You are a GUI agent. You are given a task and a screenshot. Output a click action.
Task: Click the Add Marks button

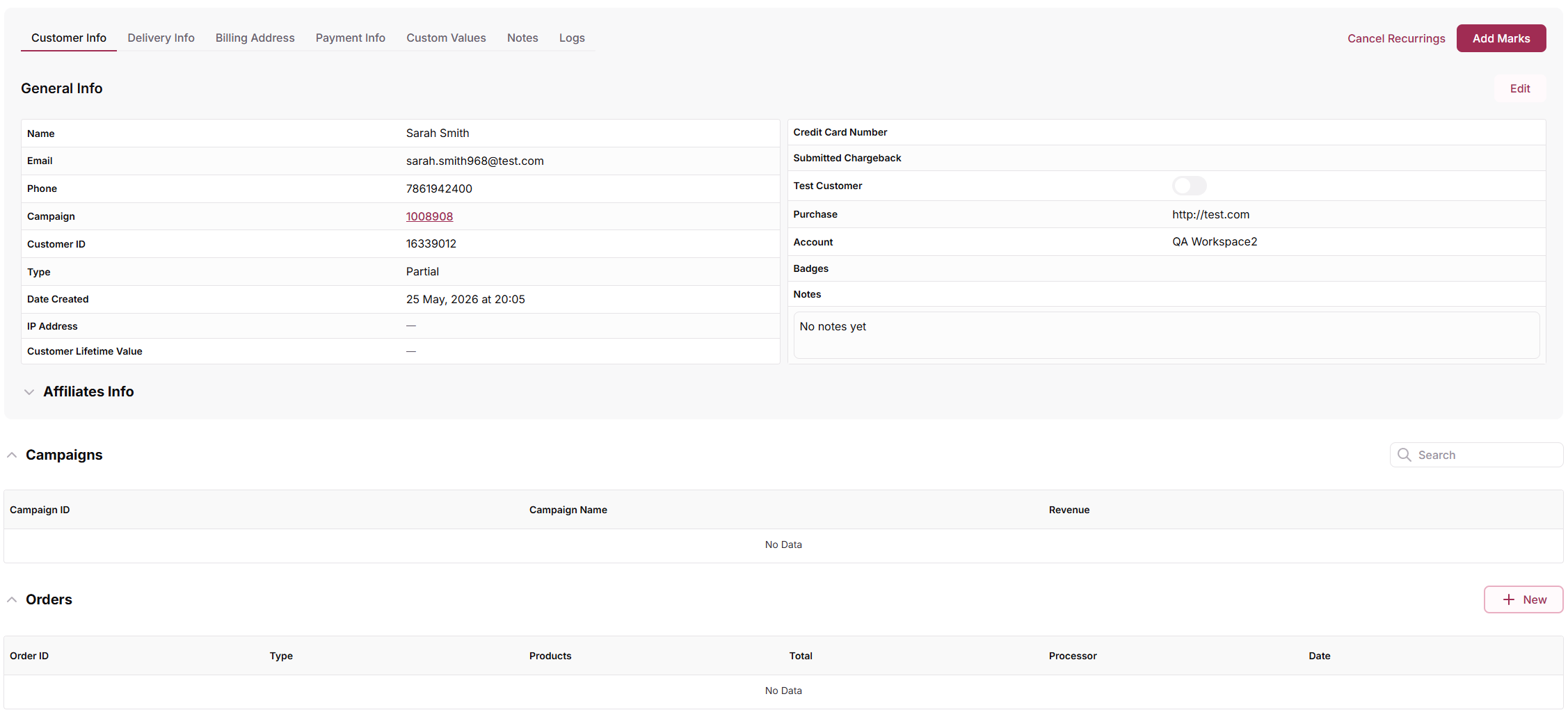click(1501, 39)
